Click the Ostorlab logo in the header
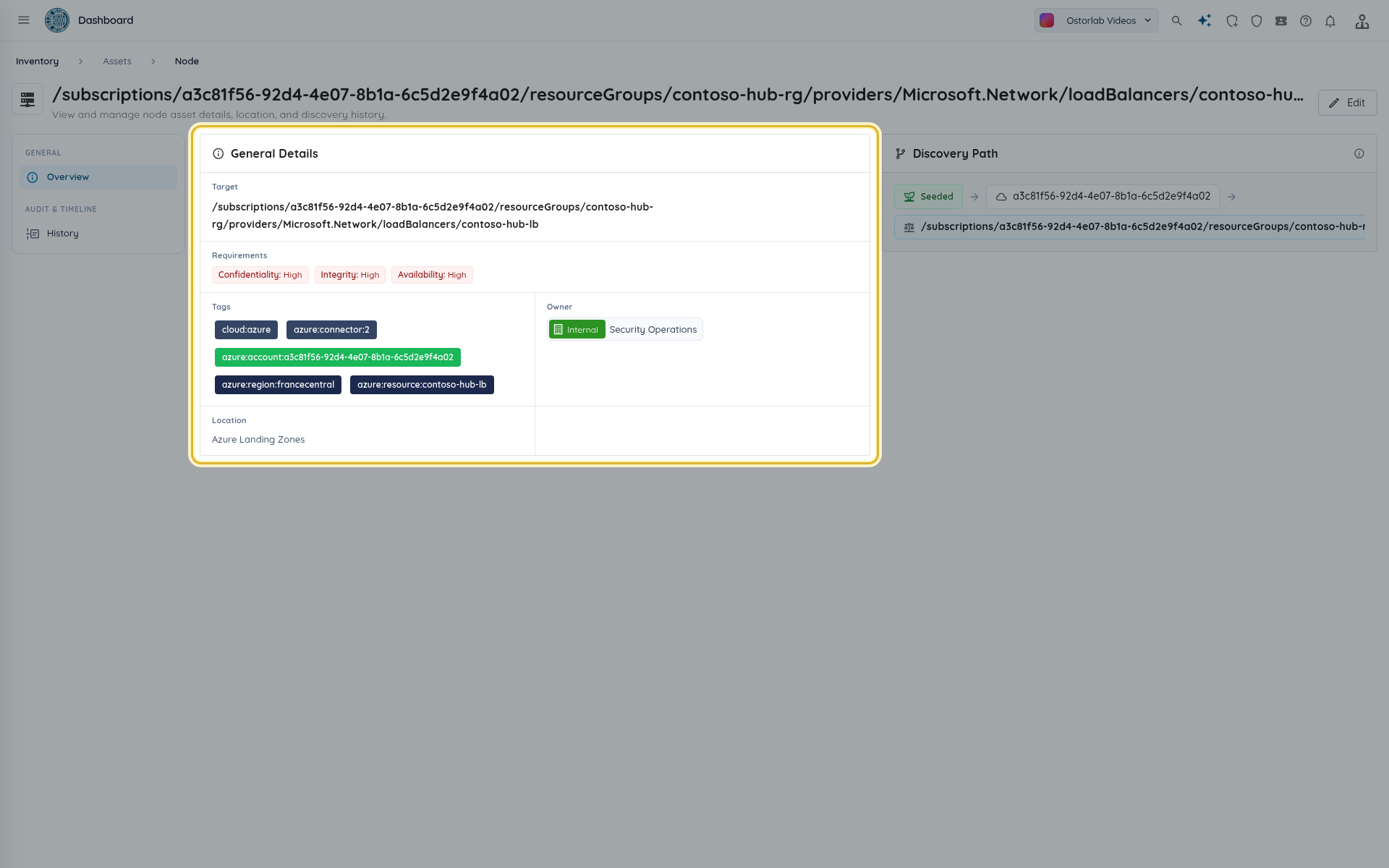The width and height of the screenshot is (1389, 868). pyautogui.click(x=57, y=20)
